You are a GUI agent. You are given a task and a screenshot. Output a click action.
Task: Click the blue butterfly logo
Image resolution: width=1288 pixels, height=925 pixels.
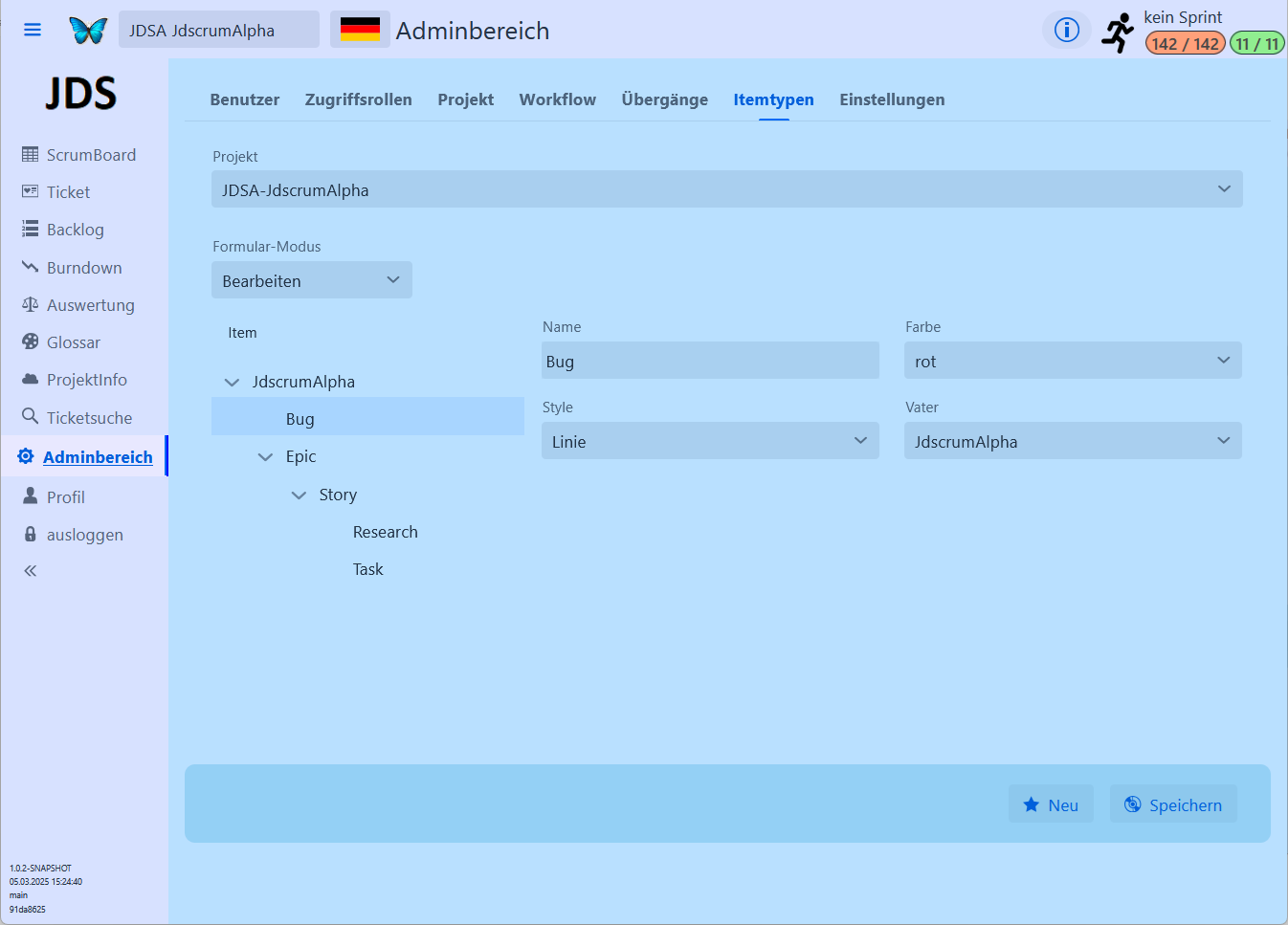pyautogui.click(x=88, y=31)
